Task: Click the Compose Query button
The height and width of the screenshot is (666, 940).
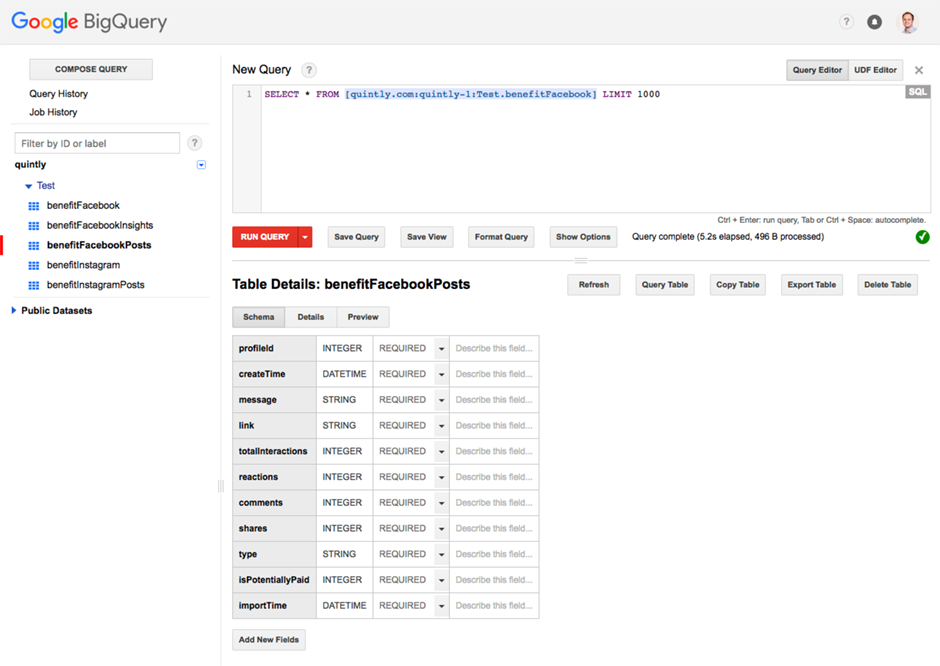Action: (x=91, y=69)
